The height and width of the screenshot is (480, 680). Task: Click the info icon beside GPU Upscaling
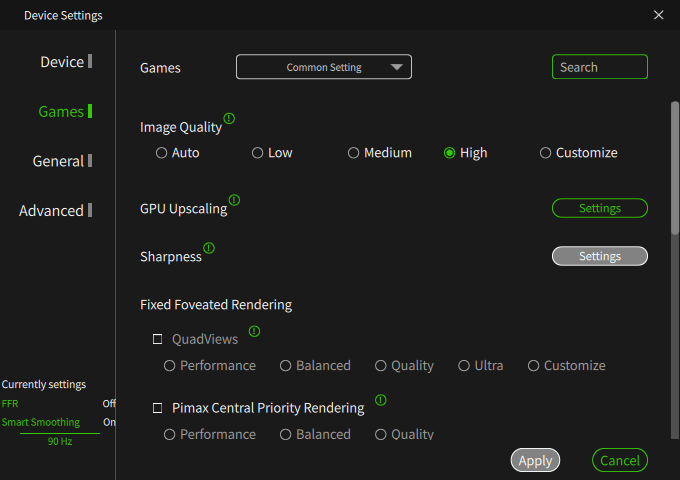point(234,200)
